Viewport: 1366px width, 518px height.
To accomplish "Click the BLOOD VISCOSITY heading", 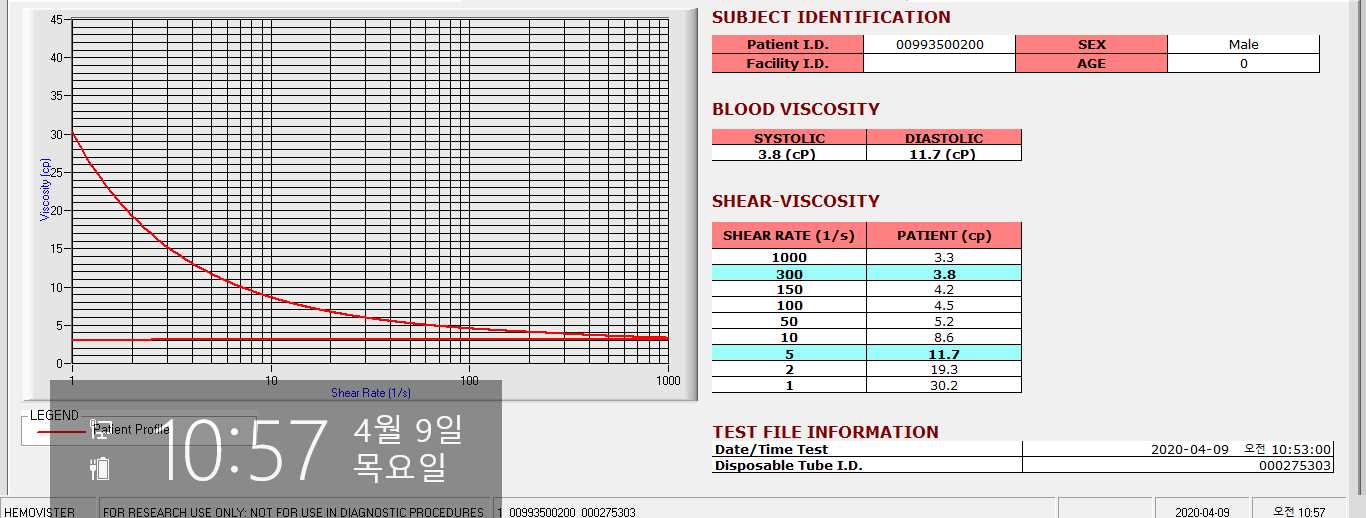I will click(796, 109).
